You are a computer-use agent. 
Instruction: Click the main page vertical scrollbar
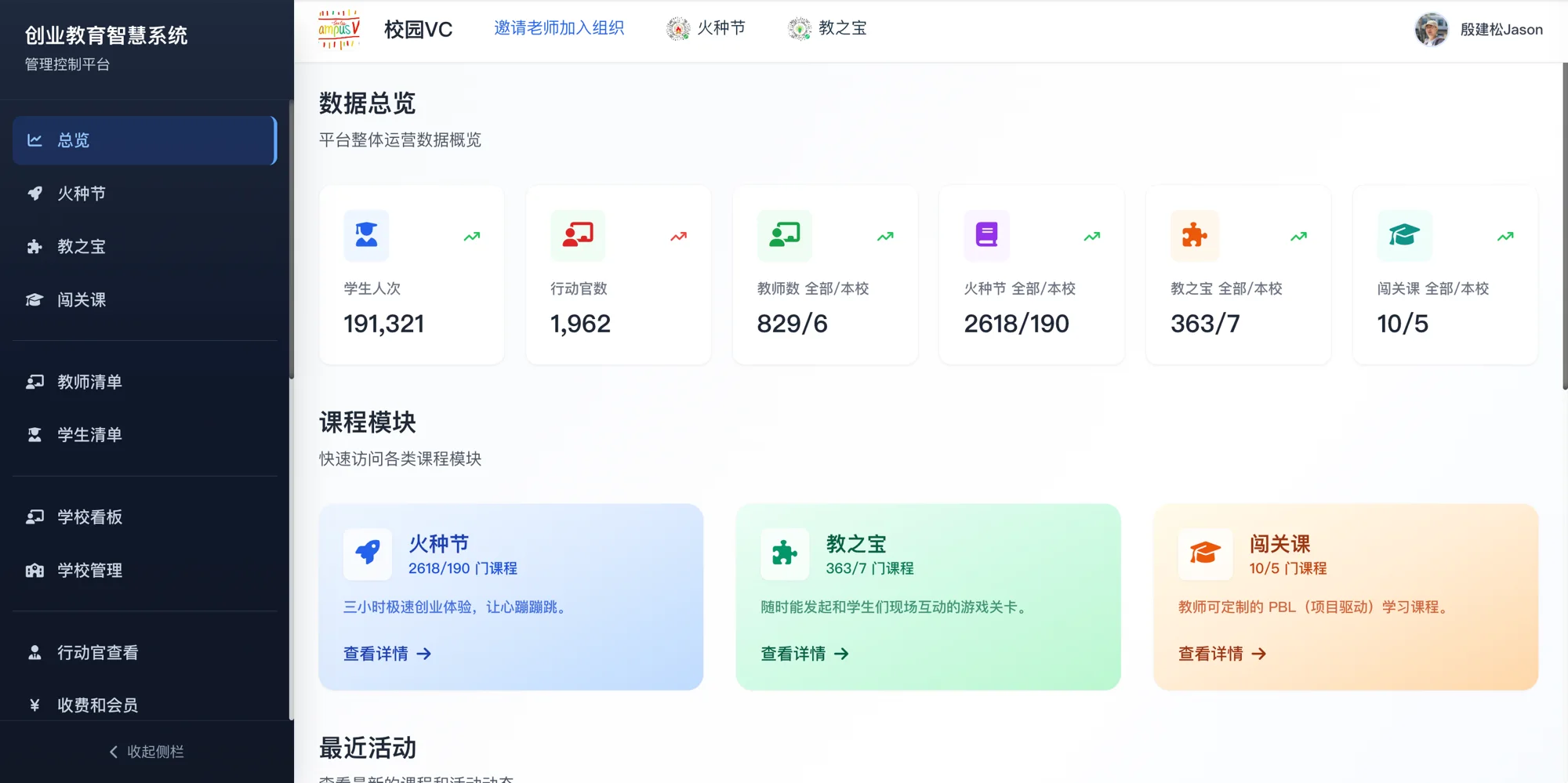coord(1565,227)
